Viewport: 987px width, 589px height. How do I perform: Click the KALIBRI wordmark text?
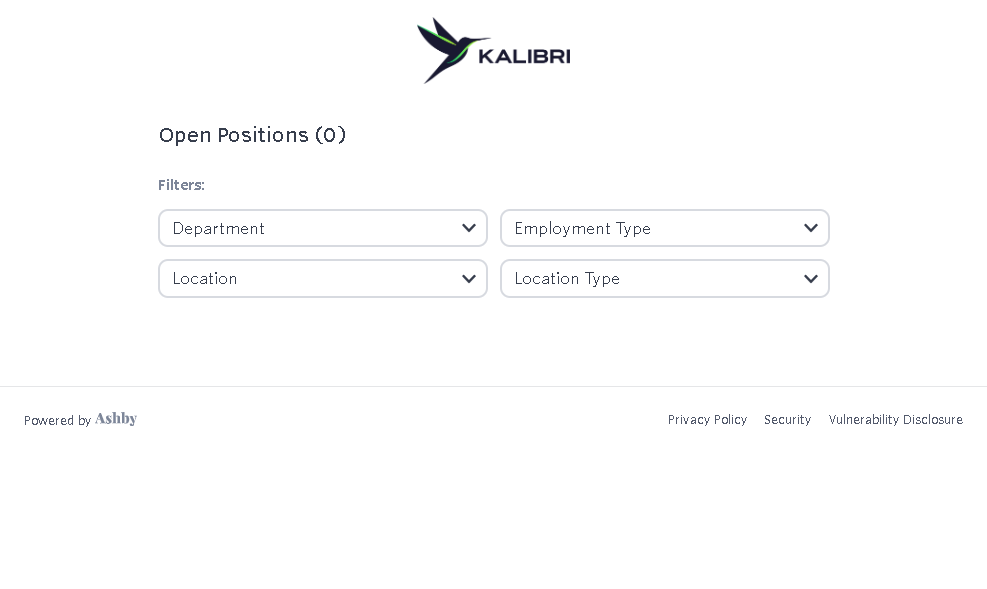[x=524, y=56]
